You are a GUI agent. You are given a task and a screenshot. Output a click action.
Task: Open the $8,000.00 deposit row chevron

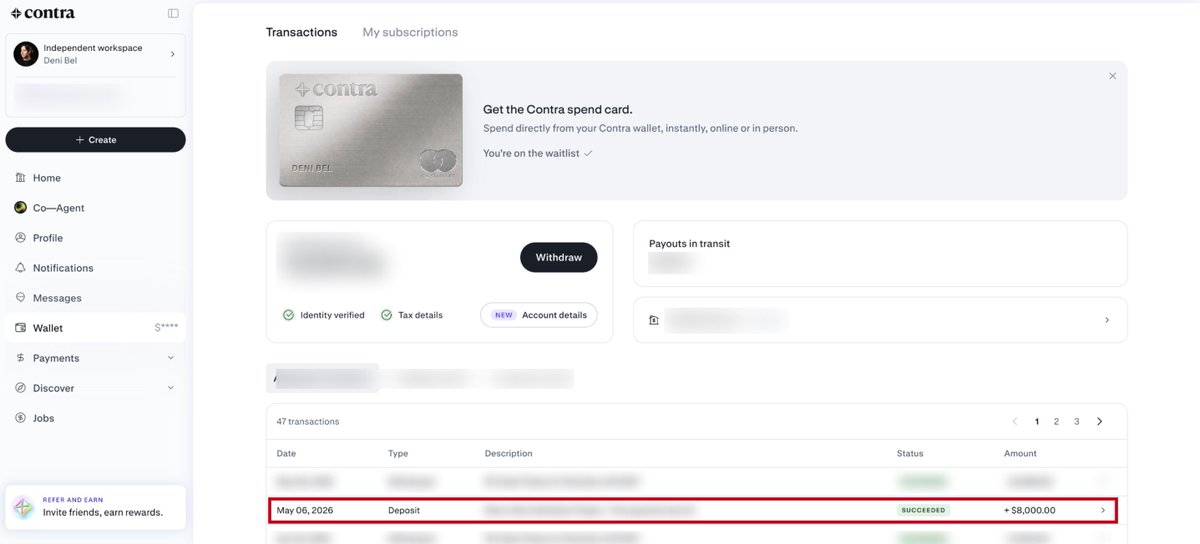1103,510
